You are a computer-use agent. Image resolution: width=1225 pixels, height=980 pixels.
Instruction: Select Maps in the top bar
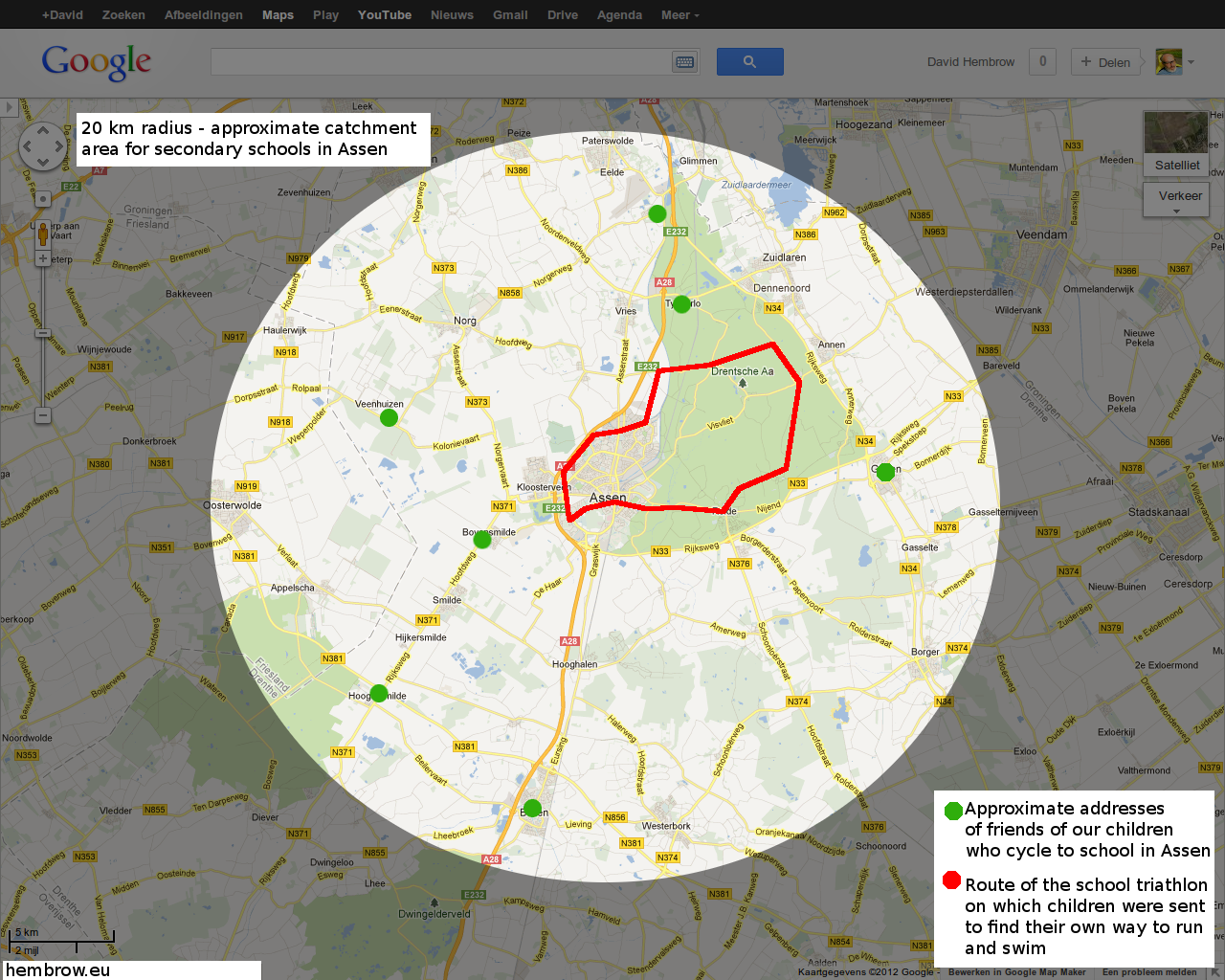(278, 14)
